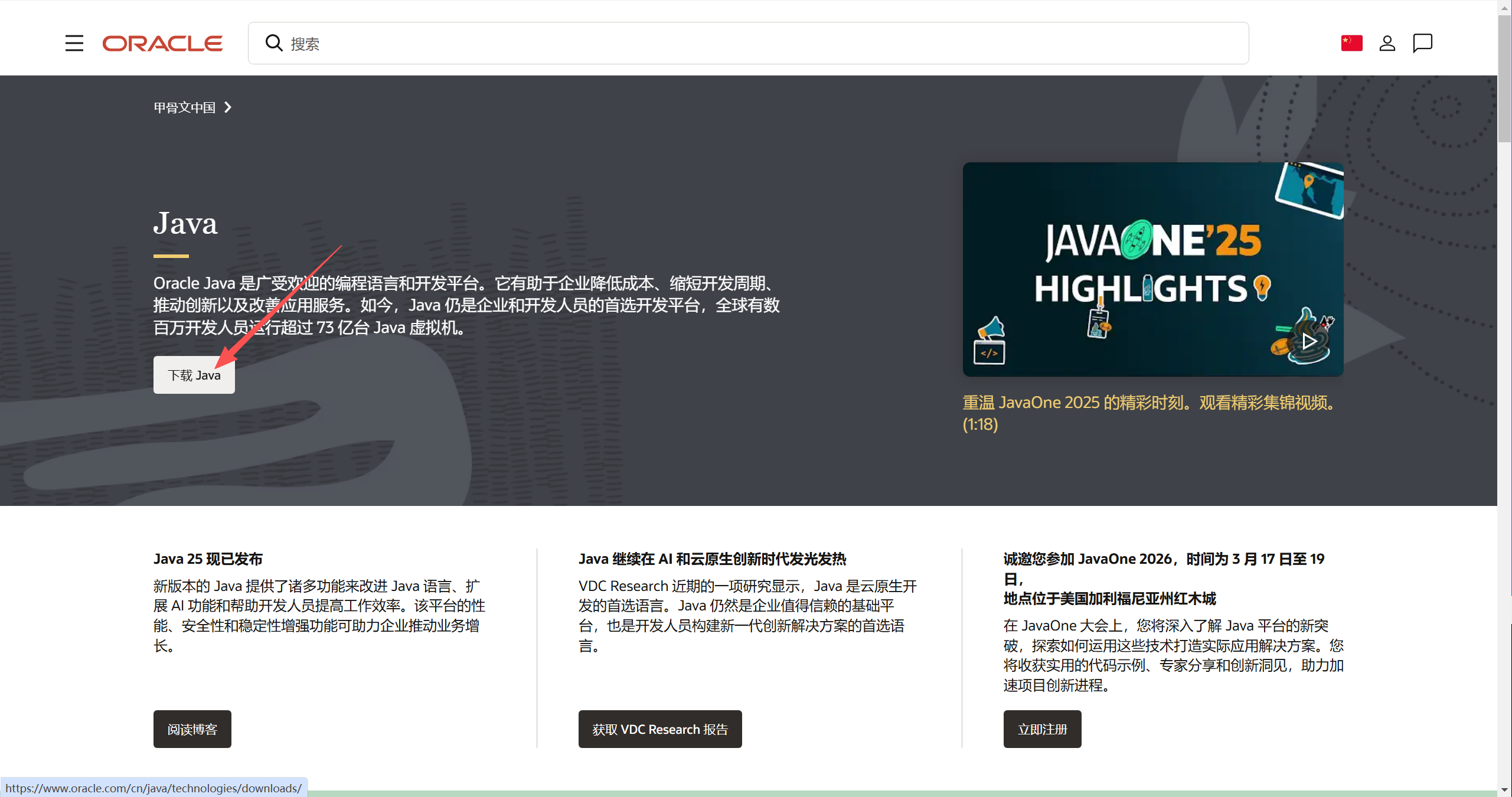Open the hamburger navigation menu
Screen dimensions: 1512x797
[x=74, y=43]
